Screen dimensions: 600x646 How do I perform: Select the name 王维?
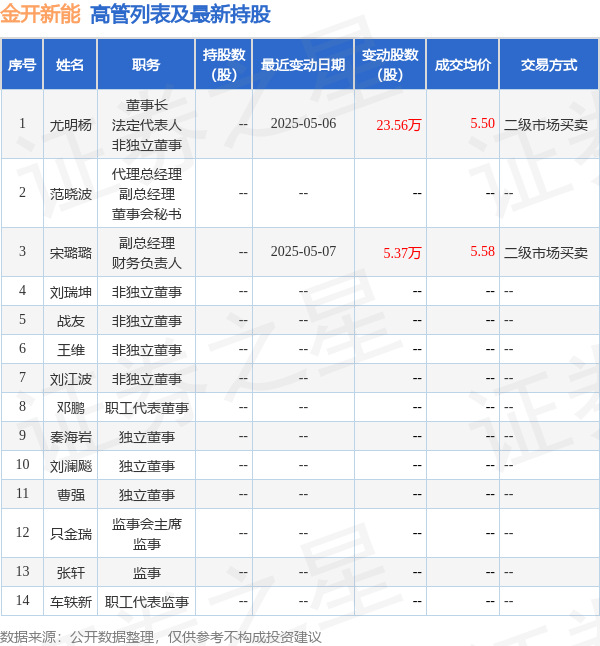coord(70,350)
